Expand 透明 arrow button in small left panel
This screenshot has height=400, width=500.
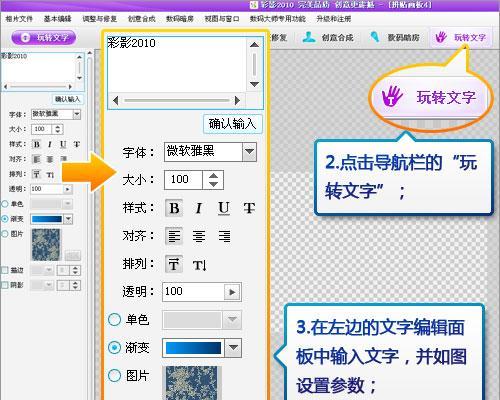68,189
